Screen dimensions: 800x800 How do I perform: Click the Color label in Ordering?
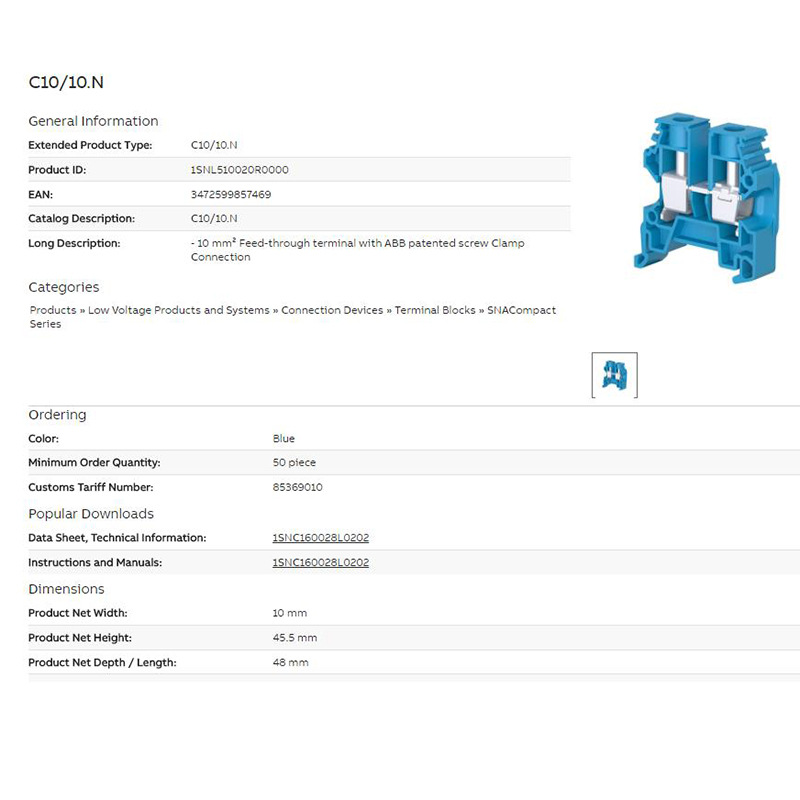[x=43, y=439]
